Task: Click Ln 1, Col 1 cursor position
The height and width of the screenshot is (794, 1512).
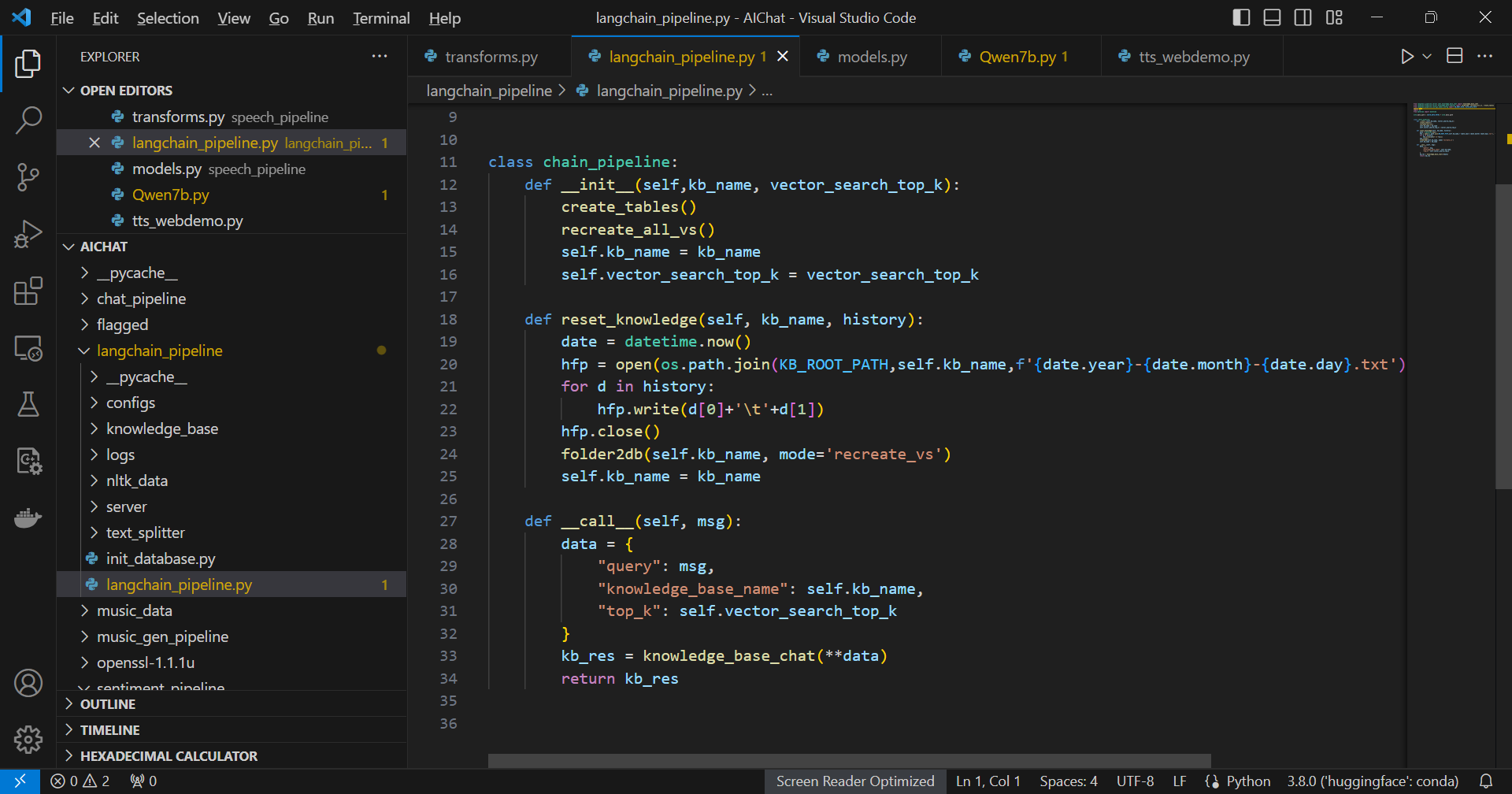Action: [988, 781]
